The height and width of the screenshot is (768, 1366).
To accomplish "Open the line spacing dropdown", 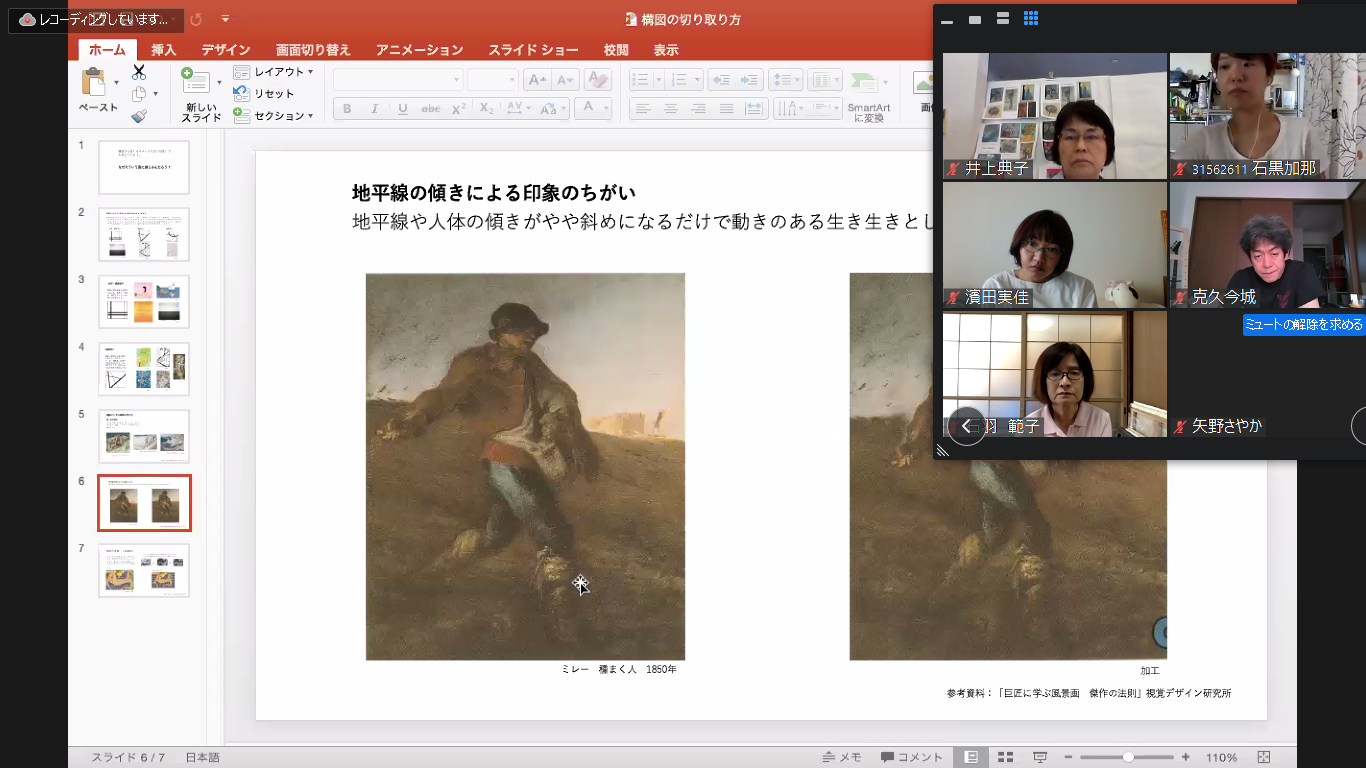I will coord(796,80).
